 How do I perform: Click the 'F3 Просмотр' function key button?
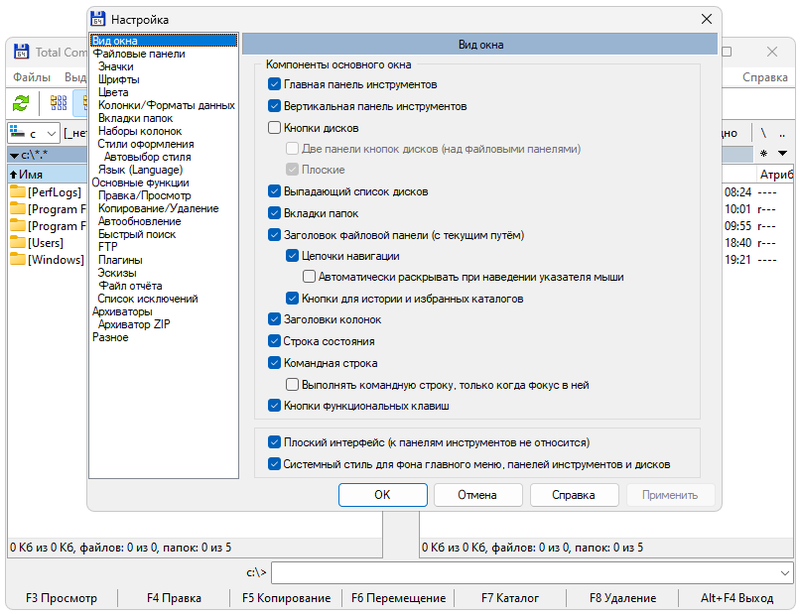point(61,598)
